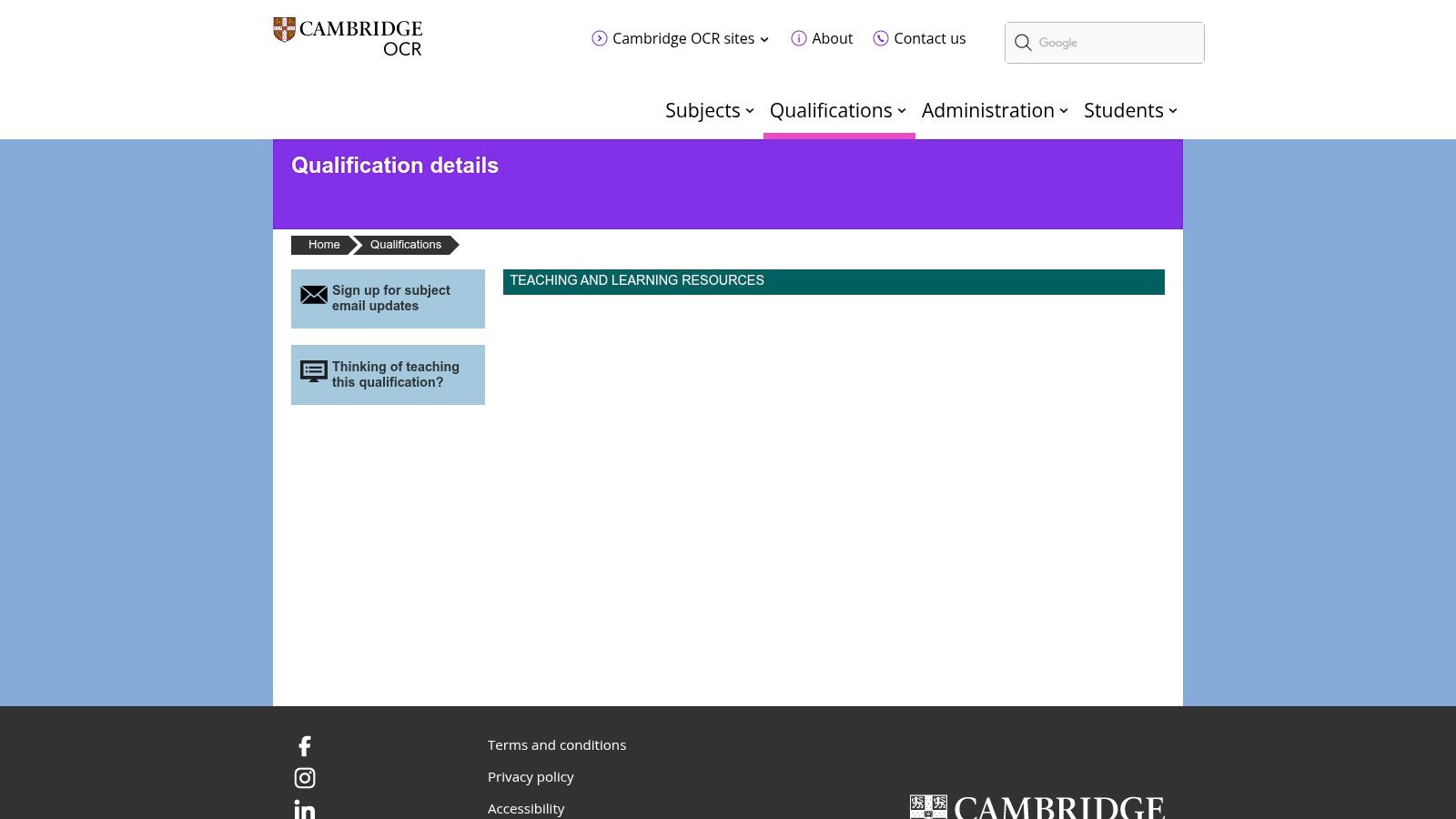1456x819 pixels.
Task: Click the Cambridge OCR logo
Action: (x=348, y=37)
